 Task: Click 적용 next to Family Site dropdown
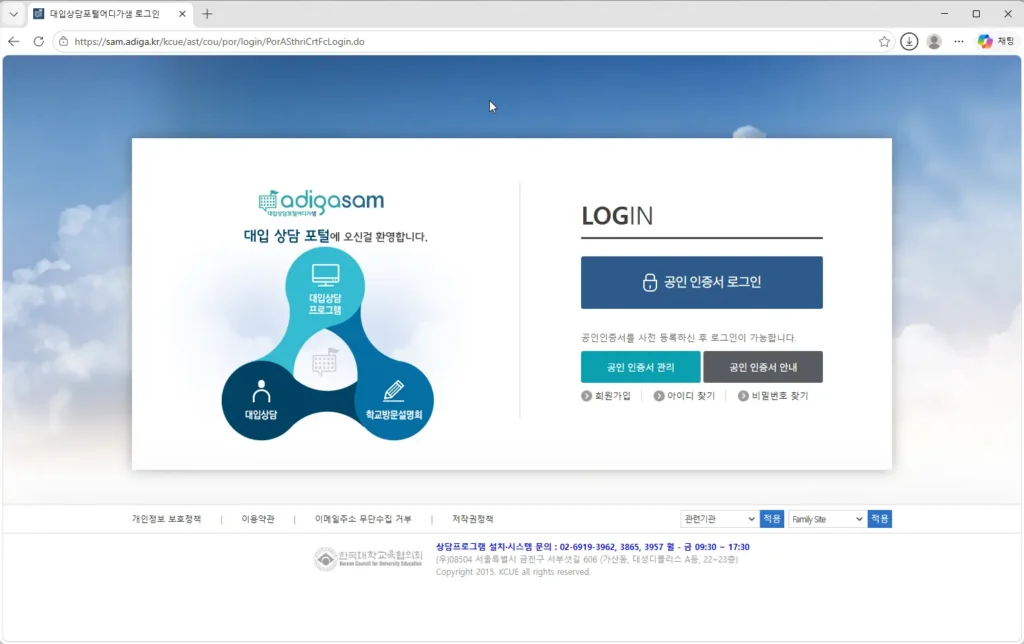click(x=880, y=519)
